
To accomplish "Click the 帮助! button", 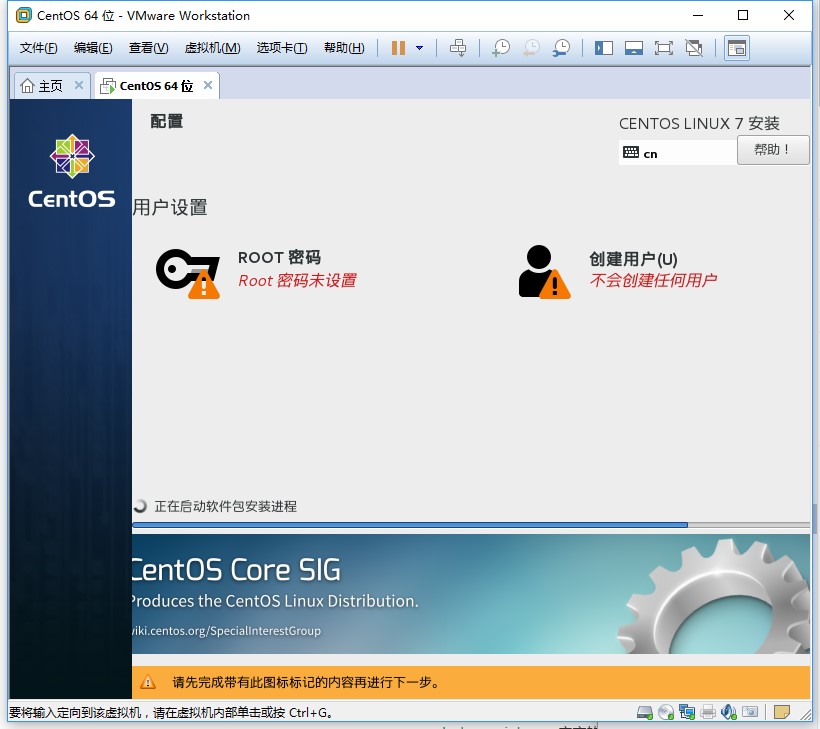I will tap(772, 150).
